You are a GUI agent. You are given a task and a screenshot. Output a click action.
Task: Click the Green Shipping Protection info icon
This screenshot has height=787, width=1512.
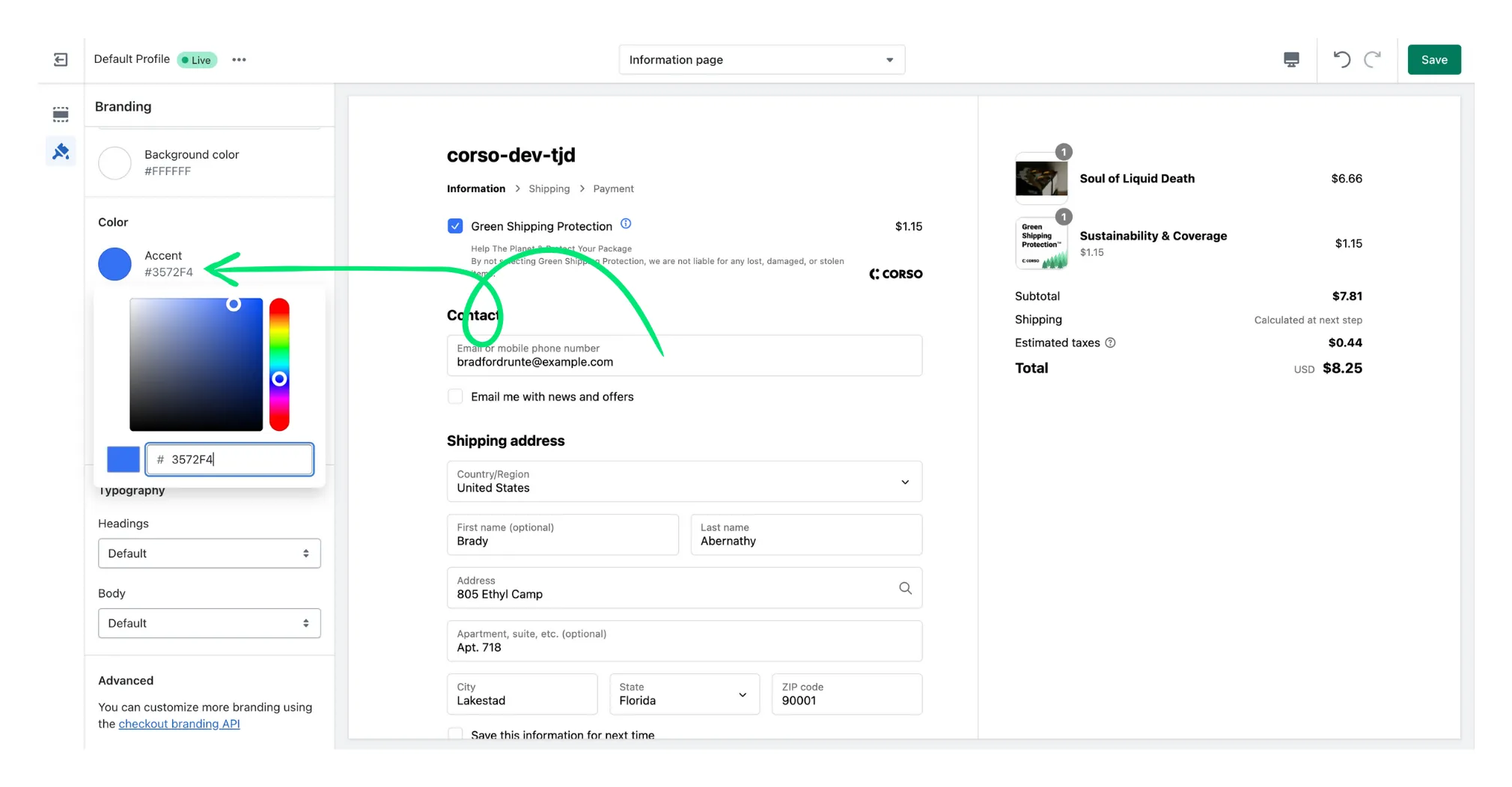[626, 224]
